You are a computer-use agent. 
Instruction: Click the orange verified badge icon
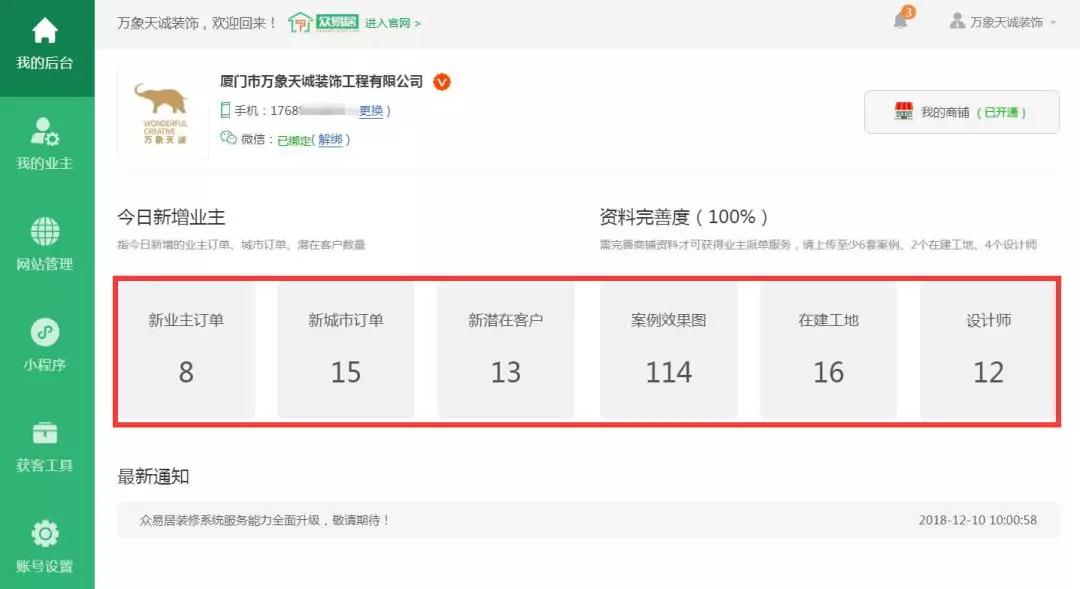442,82
